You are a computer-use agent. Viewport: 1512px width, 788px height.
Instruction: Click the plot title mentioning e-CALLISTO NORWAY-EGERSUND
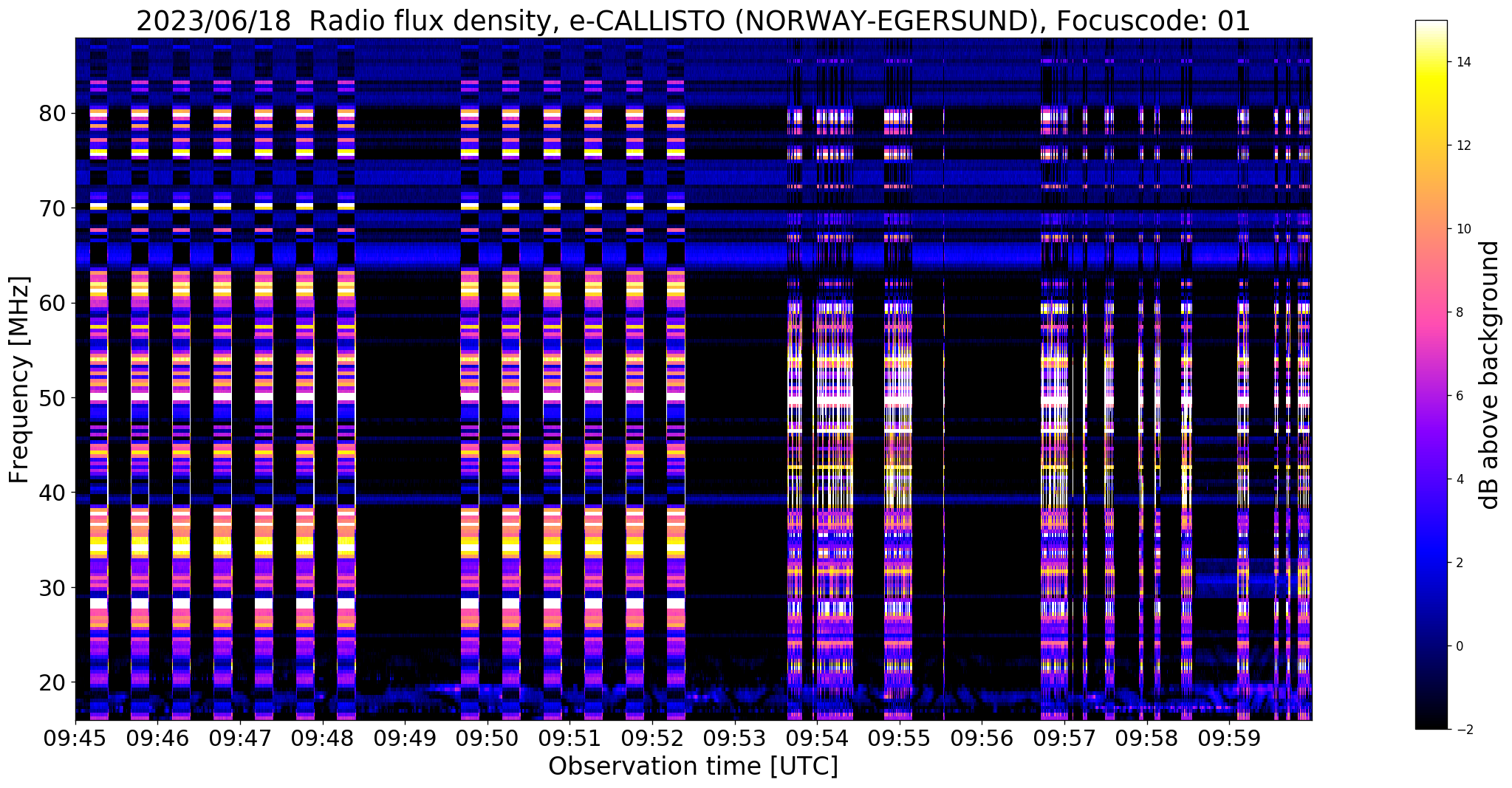pos(693,21)
